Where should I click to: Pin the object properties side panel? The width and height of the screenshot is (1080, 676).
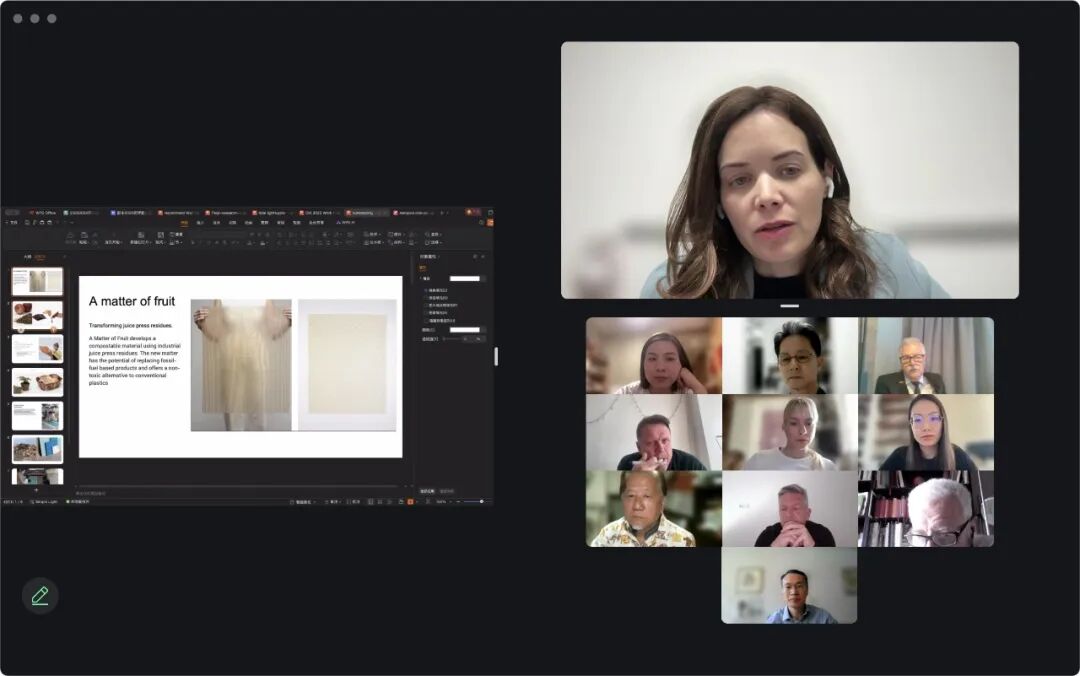click(475, 256)
